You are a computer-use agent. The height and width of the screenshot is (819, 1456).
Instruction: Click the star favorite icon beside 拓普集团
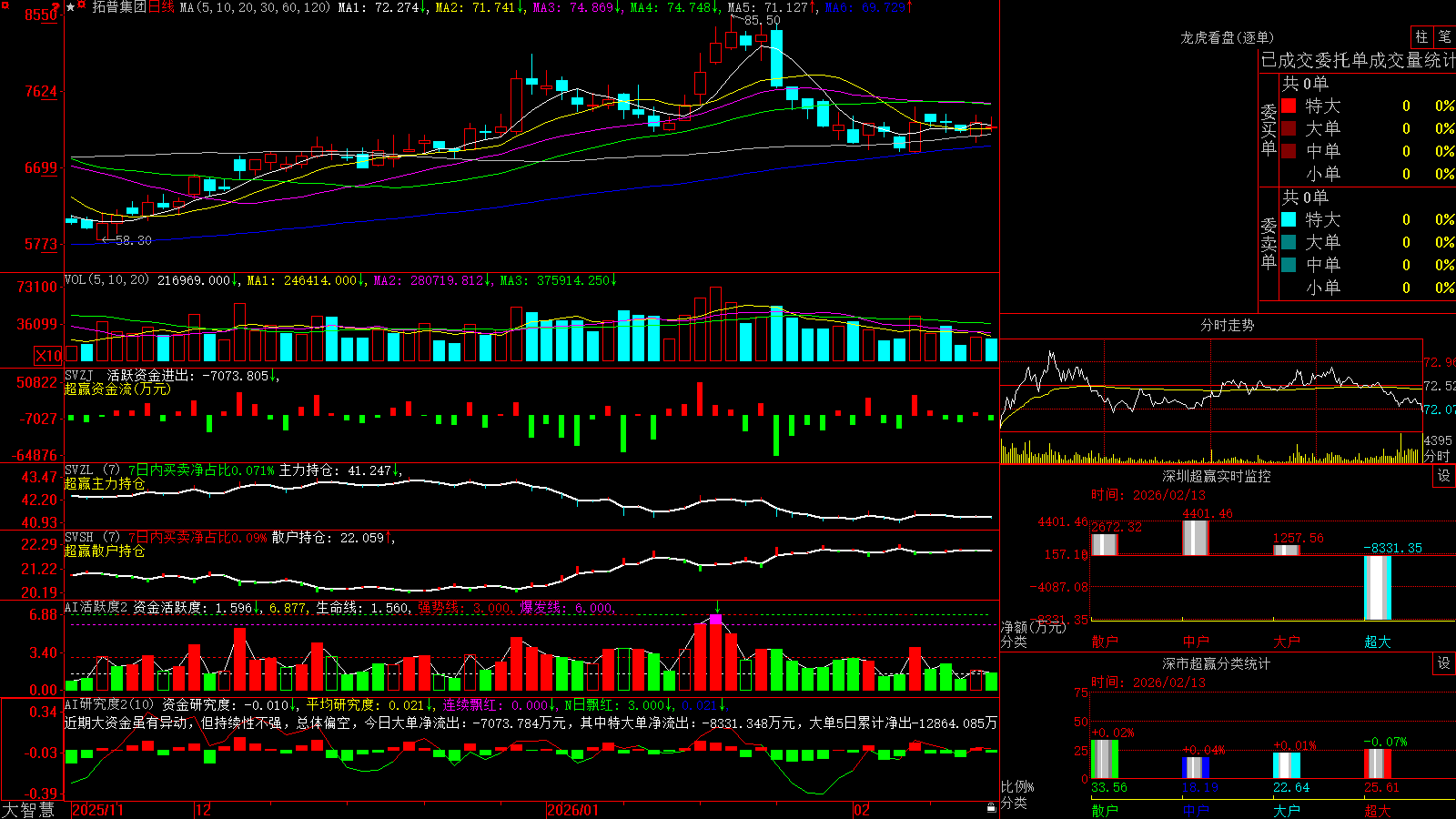[71, 7]
